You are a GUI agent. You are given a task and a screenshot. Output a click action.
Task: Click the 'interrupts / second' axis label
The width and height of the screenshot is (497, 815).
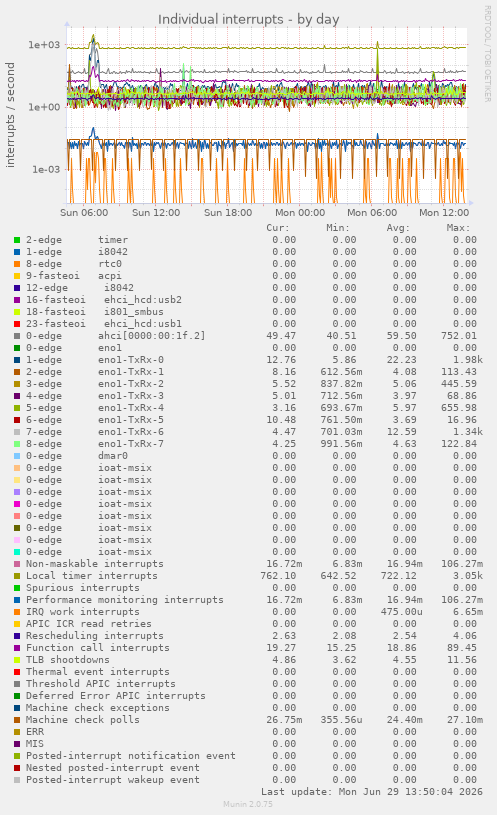pos(10,115)
